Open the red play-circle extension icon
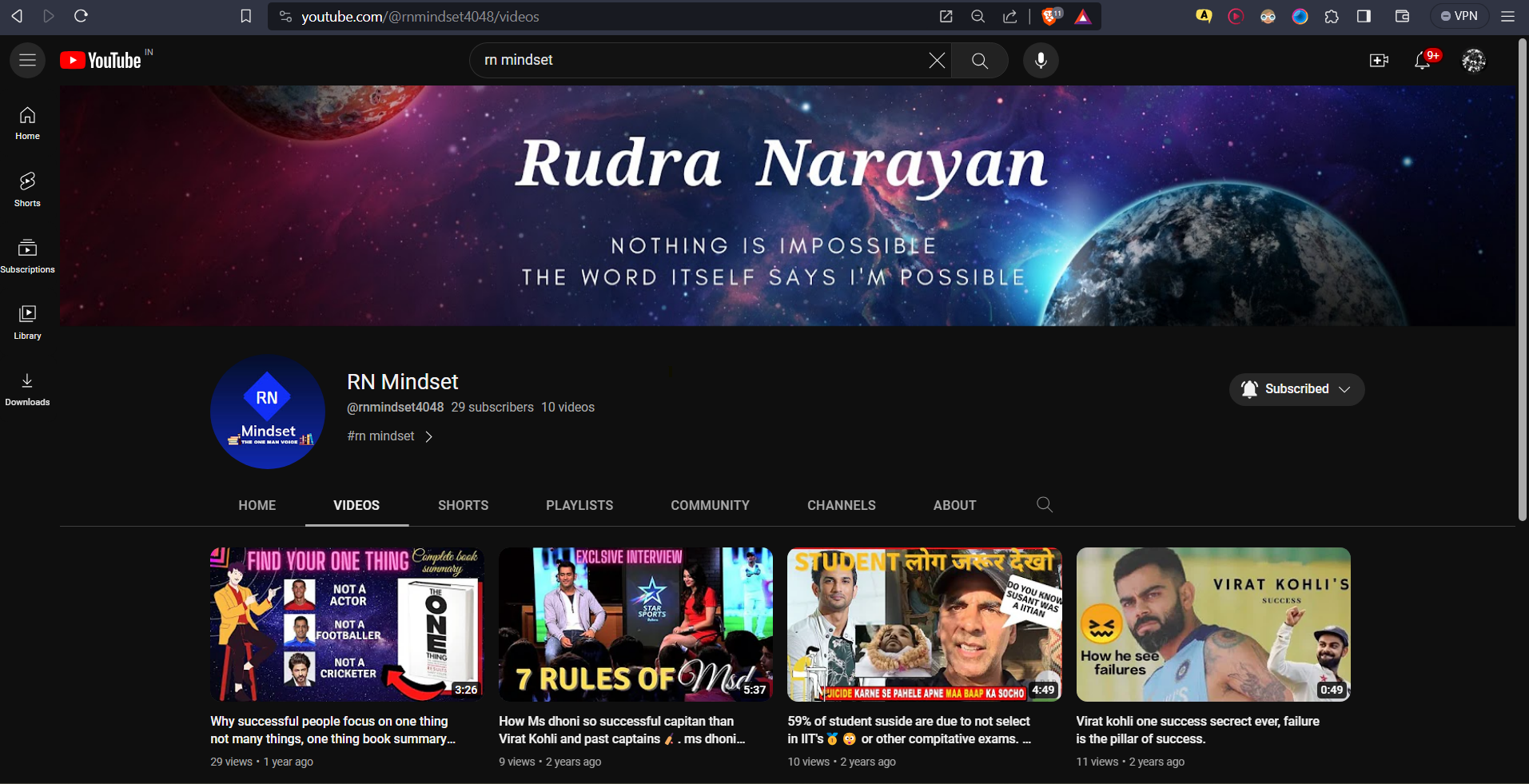Screen dimensions: 1529x784 click(x=1236, y=16)
